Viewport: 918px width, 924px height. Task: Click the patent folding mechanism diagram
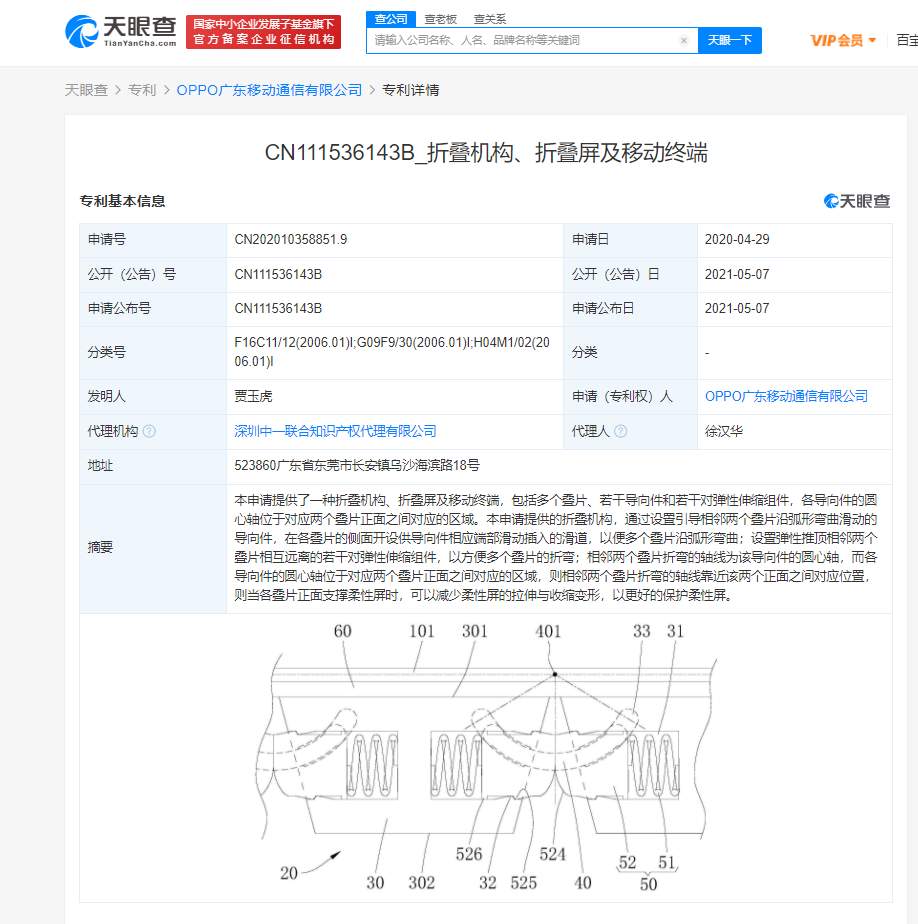pyautogui.click(x=486, y=758)
